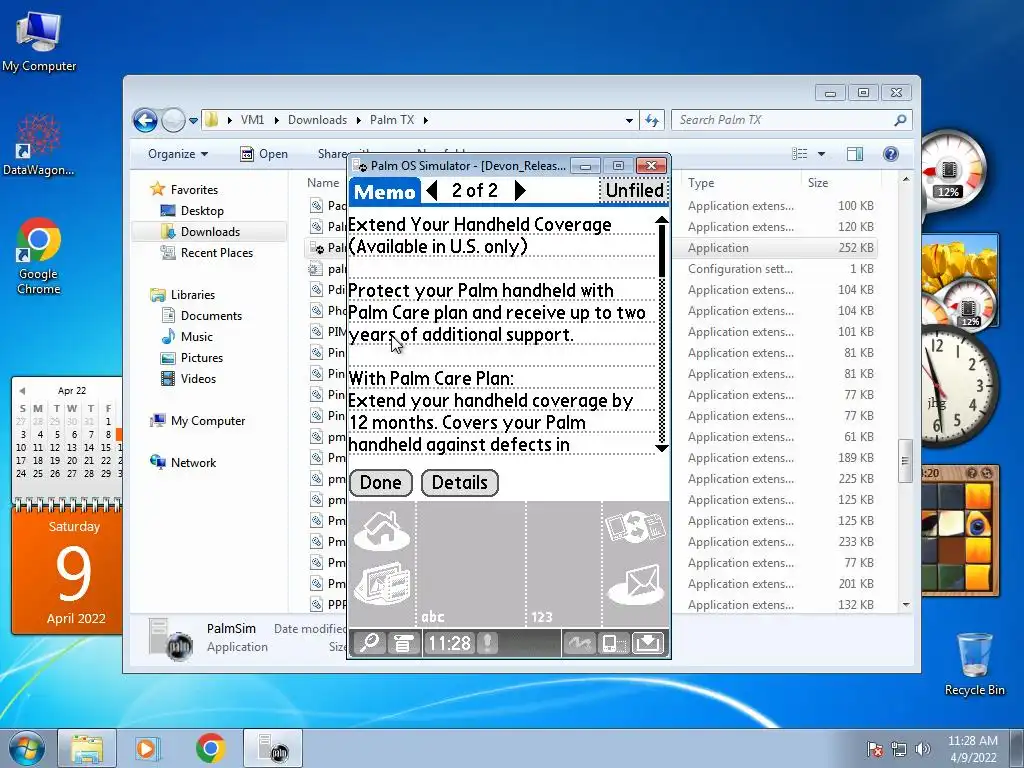Open Explorer help icon
Screen dimensions: 1024x768
pos(891,154)
